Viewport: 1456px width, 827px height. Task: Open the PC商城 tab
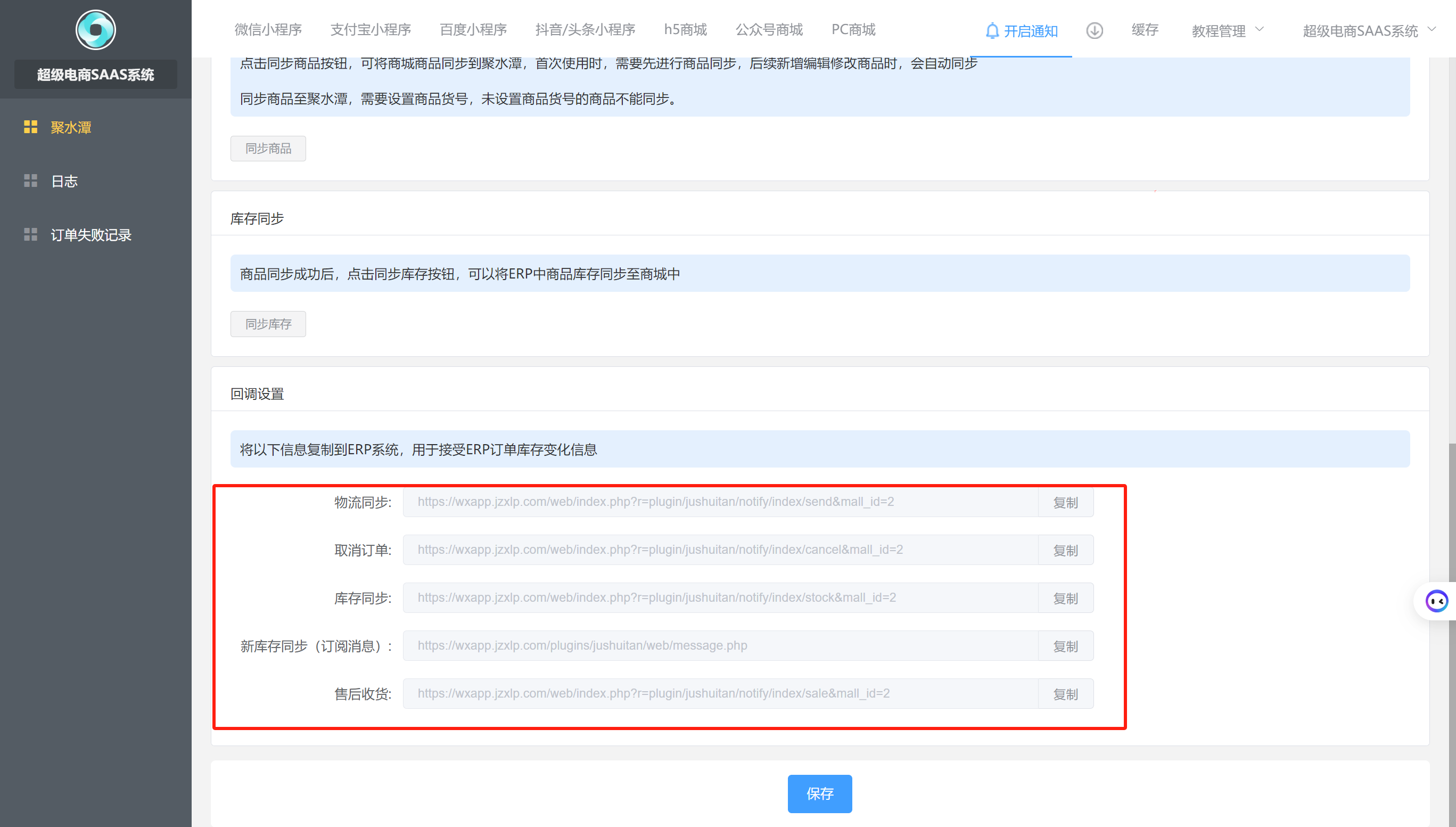853,29
